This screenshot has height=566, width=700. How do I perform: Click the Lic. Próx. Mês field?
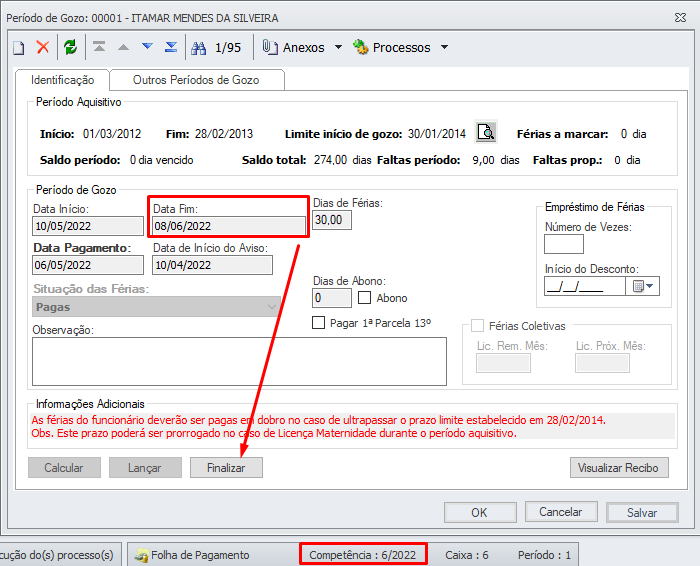tap(602, 363)
